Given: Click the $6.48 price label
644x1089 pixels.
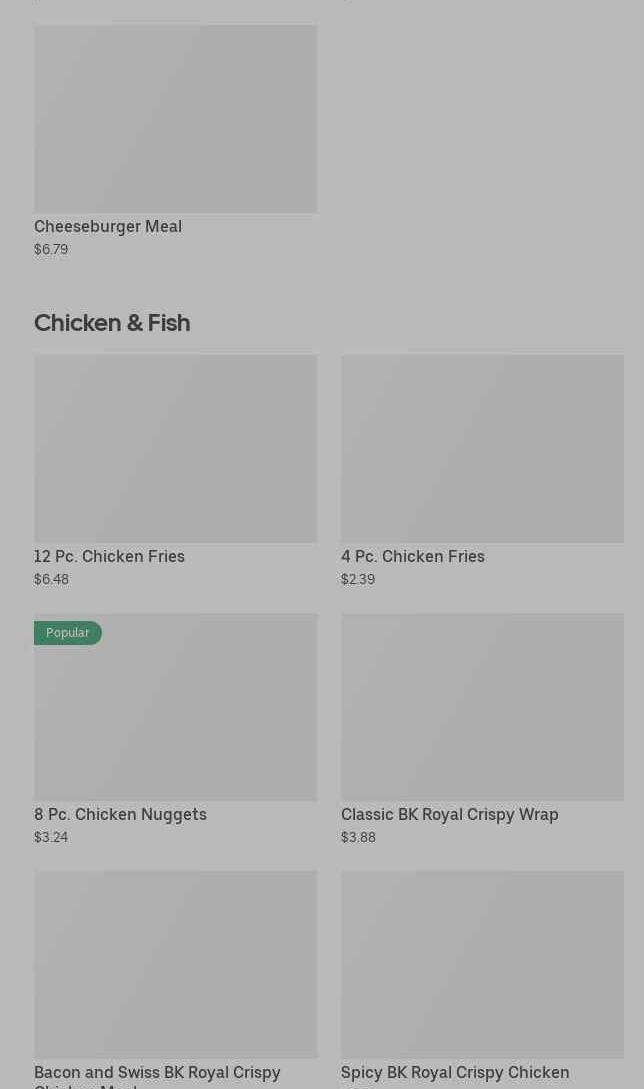Looking at the screenshot, I should (51, 579).
